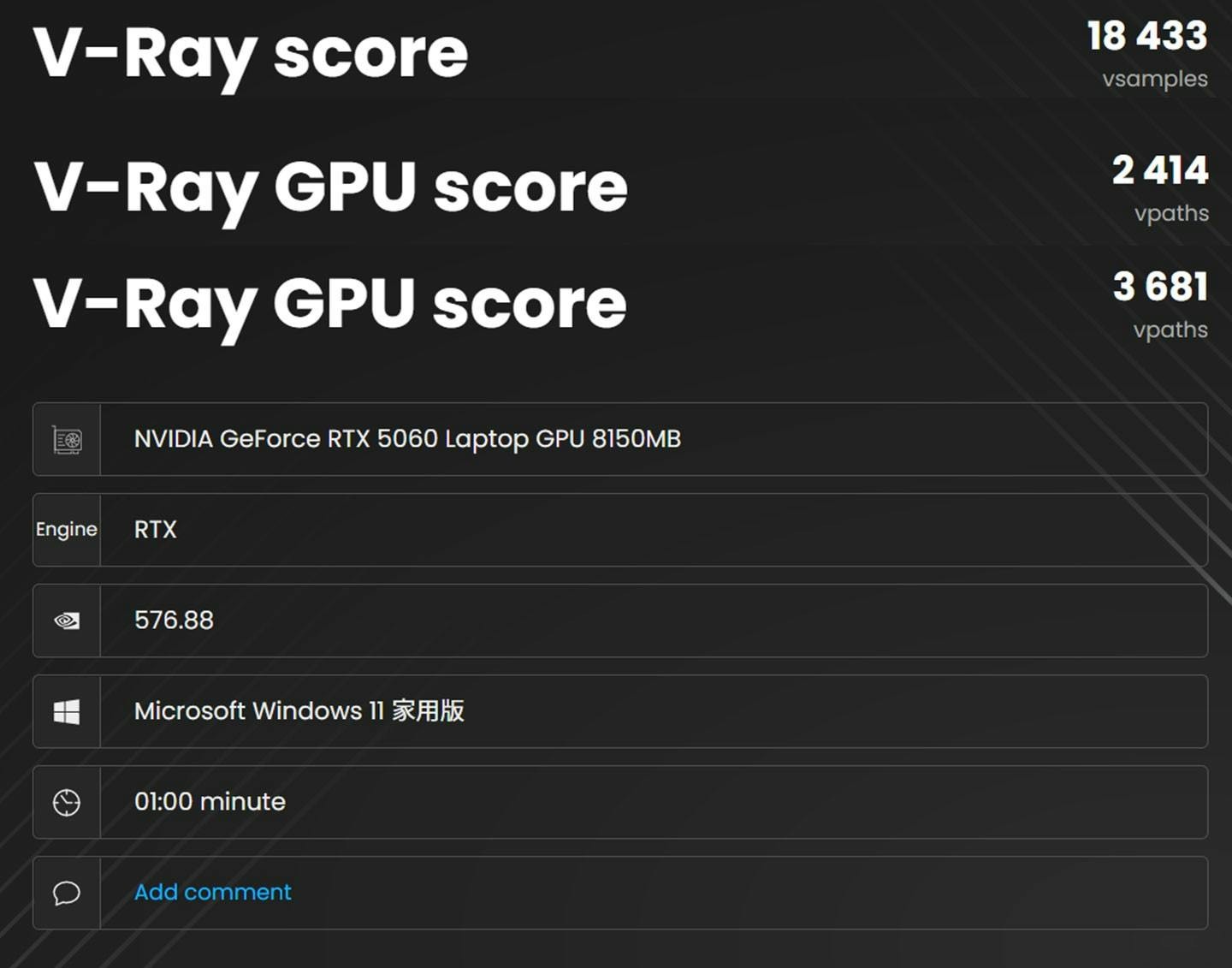
Task: Click the comment speech bubble icon
Action: pyautogui.click(x=67, y=893)
